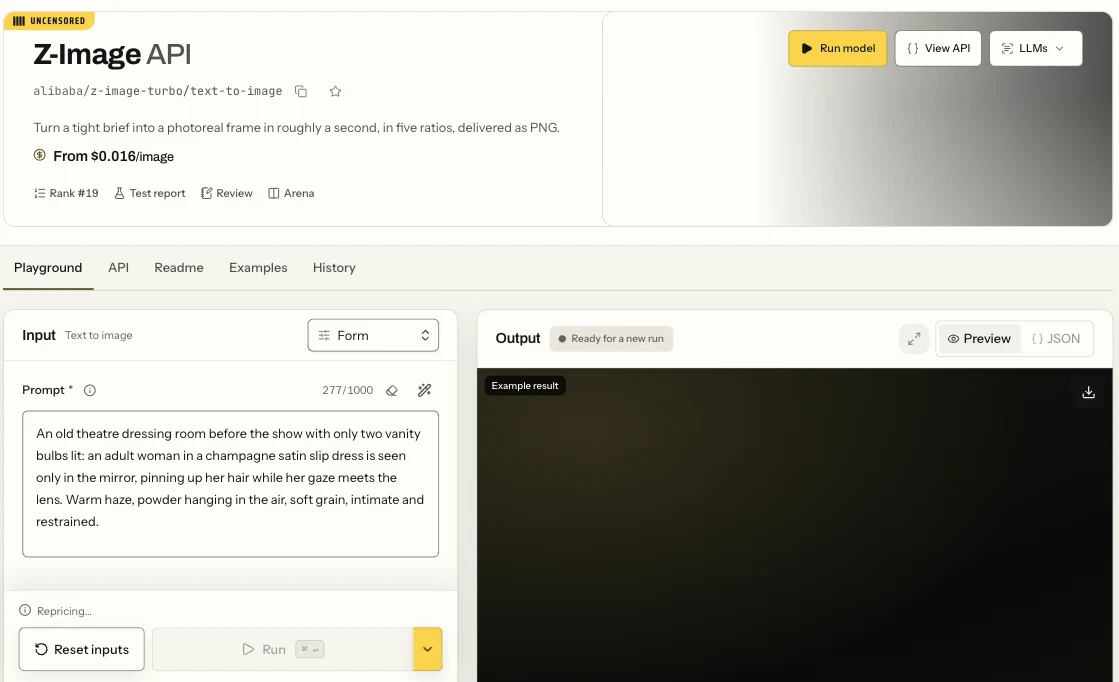
Task: Click the dollar coin pricing icon
Action: (x=40, y=155)
